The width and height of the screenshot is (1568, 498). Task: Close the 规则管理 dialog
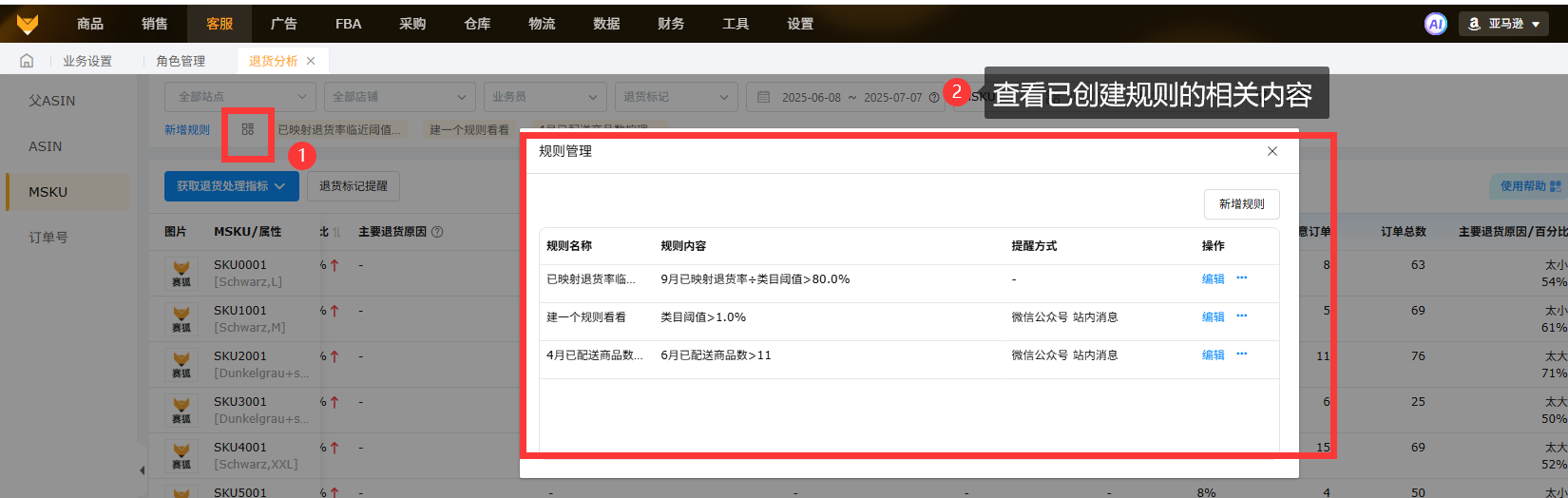point(1272,151)
